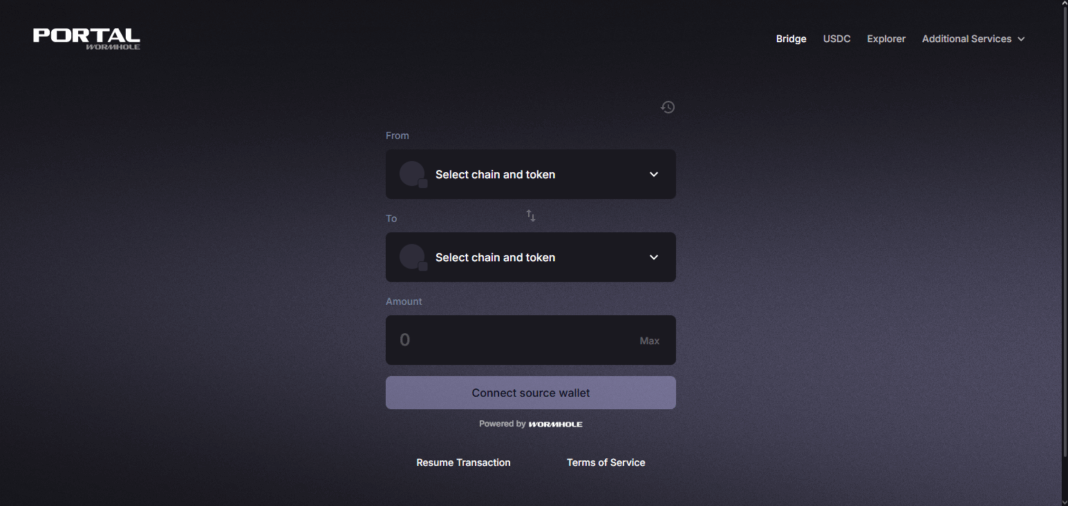Open the transaction history clock icon
Image resolution: width=1068 pixels, height=506 pixels.
point(668,107)
